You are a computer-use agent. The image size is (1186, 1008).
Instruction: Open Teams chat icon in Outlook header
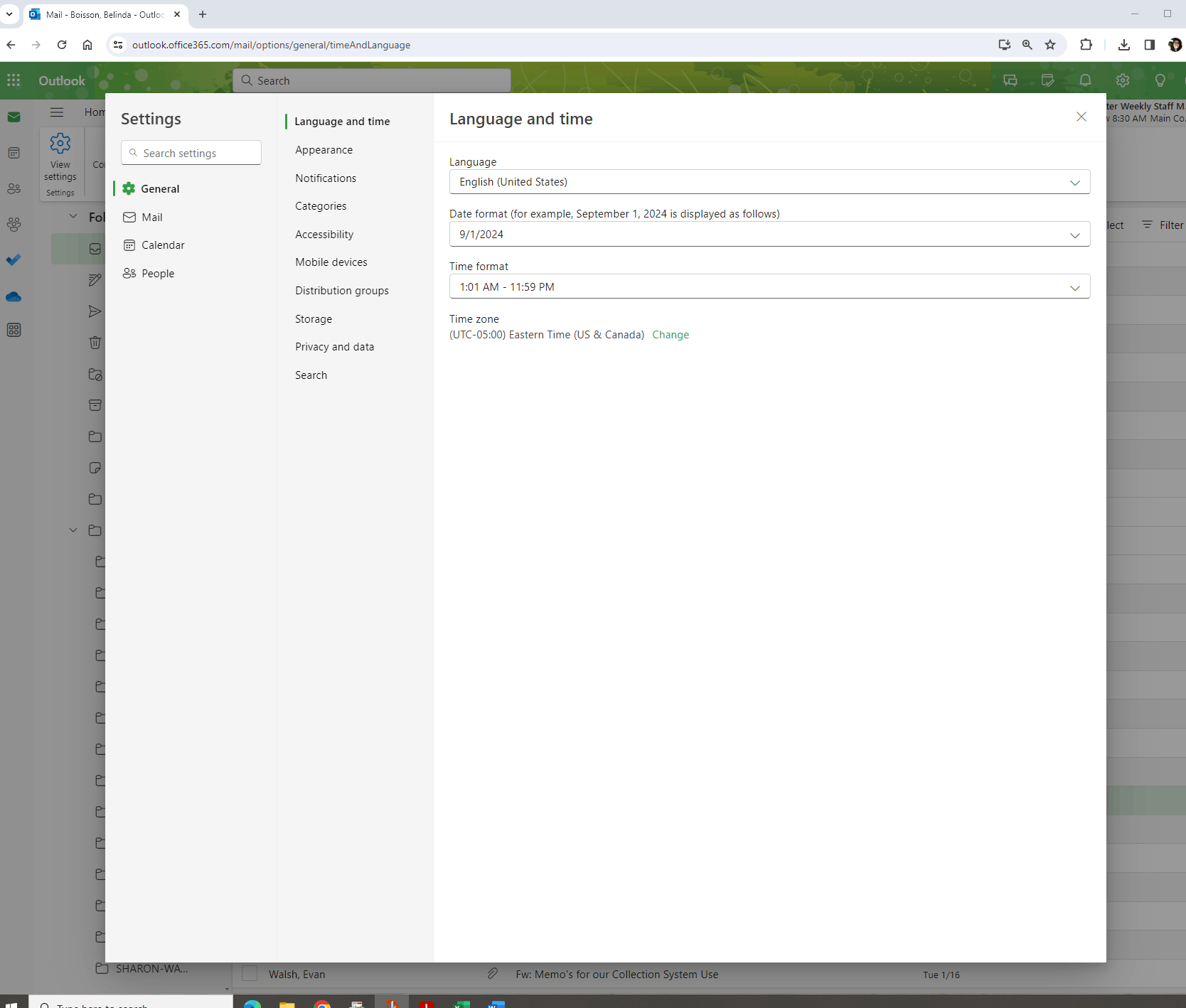point(1010,80)
